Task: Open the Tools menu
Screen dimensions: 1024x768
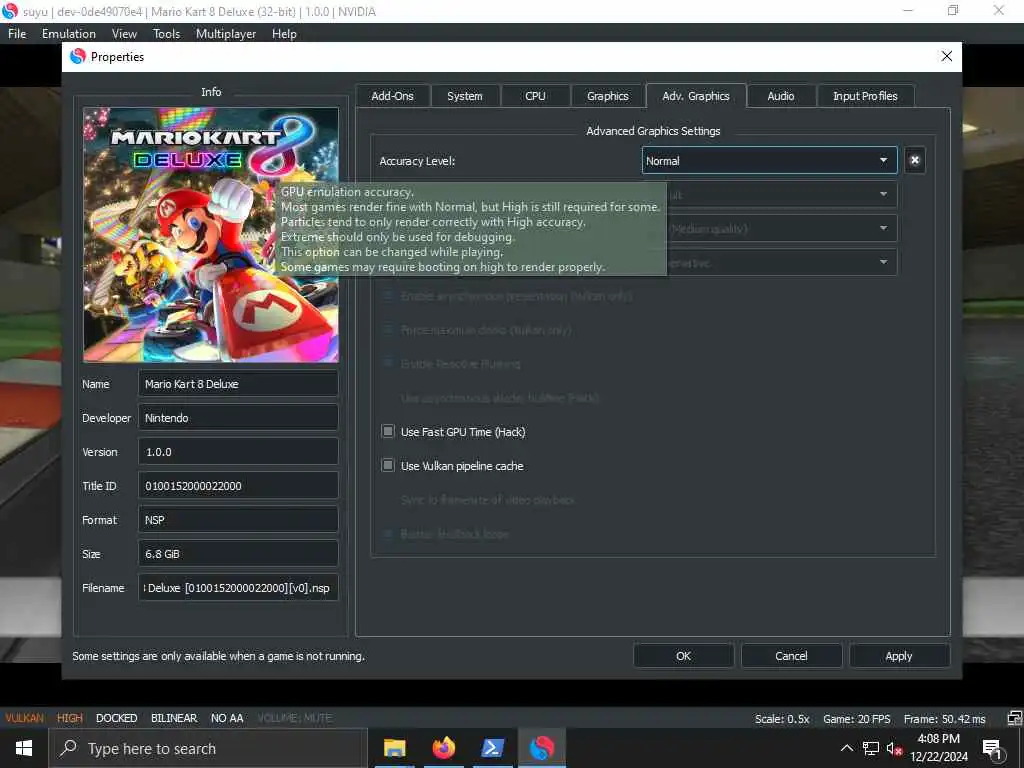Action: [167, 33]
